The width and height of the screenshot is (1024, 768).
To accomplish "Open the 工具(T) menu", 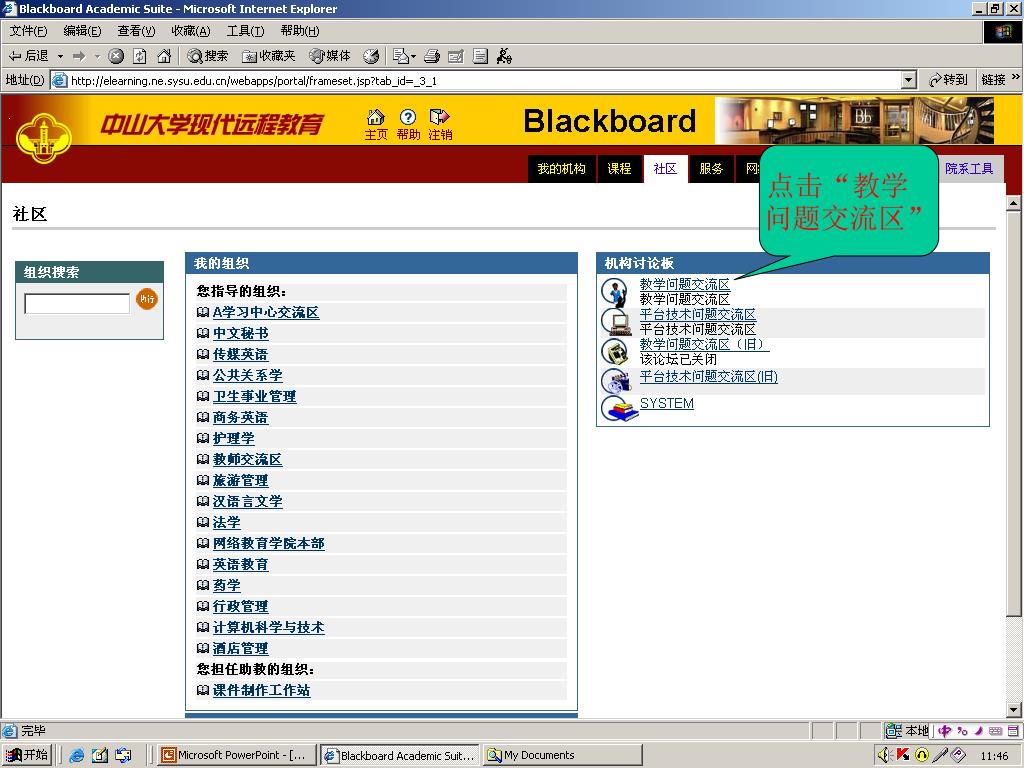I will click(x=246, y=31).
